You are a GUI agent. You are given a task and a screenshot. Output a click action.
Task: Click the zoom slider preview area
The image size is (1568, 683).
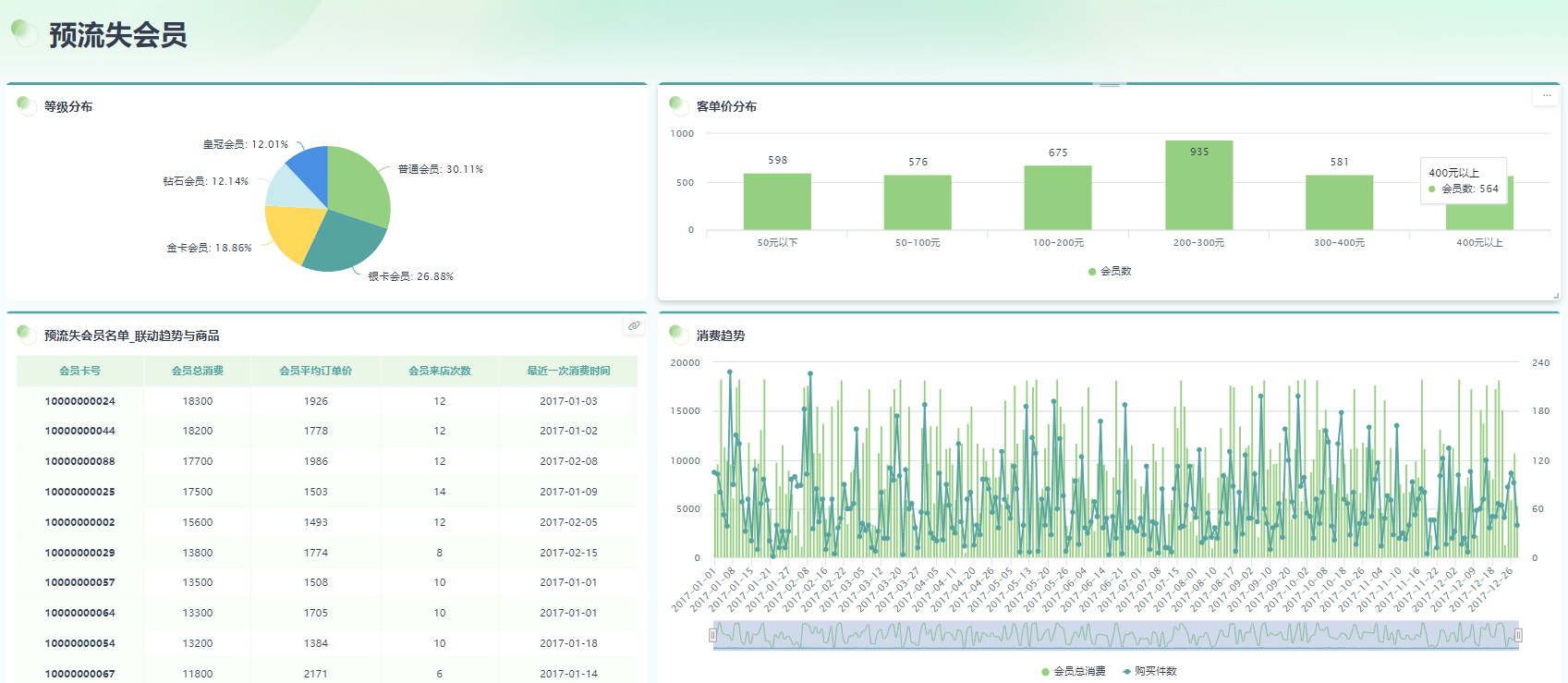1115,635
